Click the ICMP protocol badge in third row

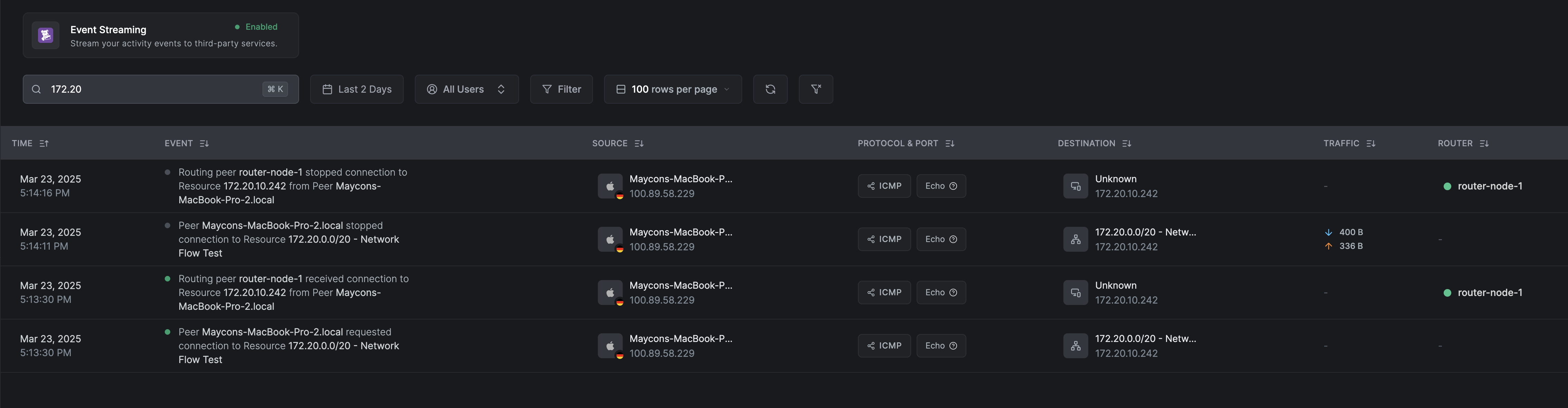pos(884,292)
